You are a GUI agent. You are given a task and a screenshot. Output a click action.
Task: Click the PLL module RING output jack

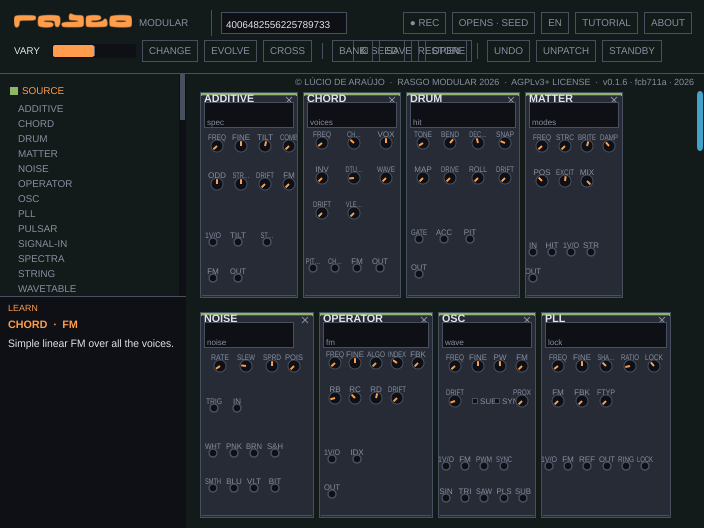tap(626, 466)
